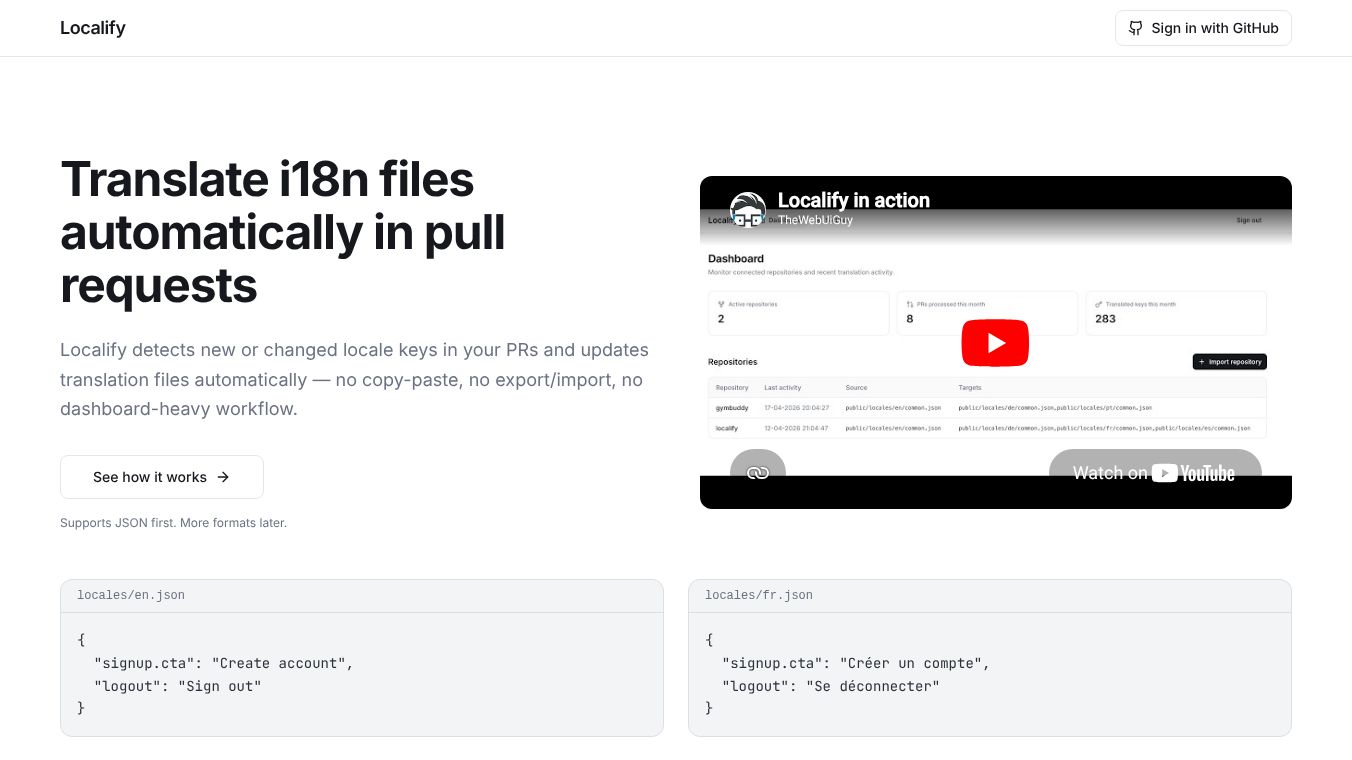The width and height of the screenshot is (1352, 760).
Task: Play the Localify in action video
Action: (995, 343)
